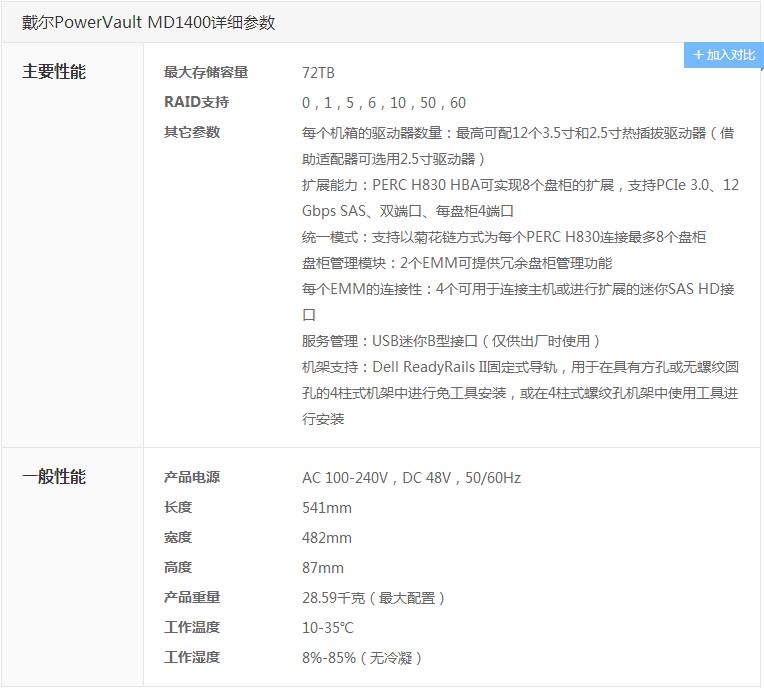
Task: Click the RAID levels value 0,1,5,6,10,50,60
Action: click(x=384, y=103)
